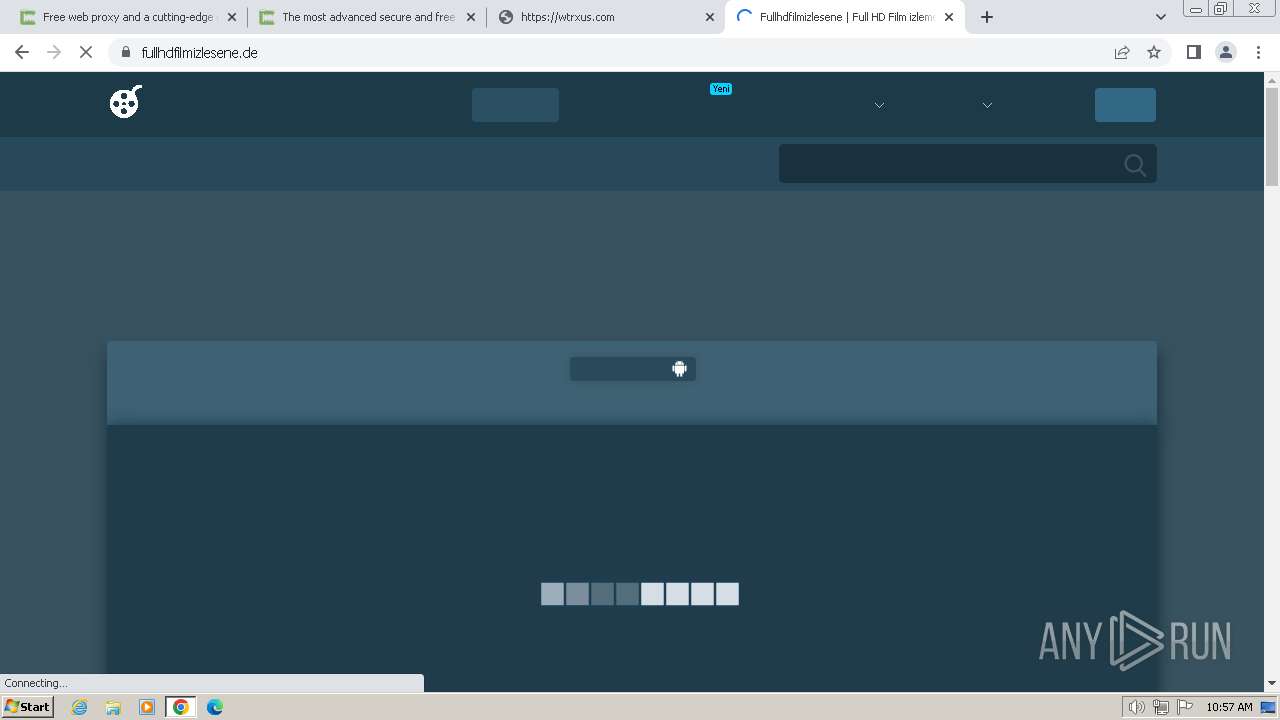The image size is (1280, 720).
Task: Open a new browser tab
Action: 987,17
